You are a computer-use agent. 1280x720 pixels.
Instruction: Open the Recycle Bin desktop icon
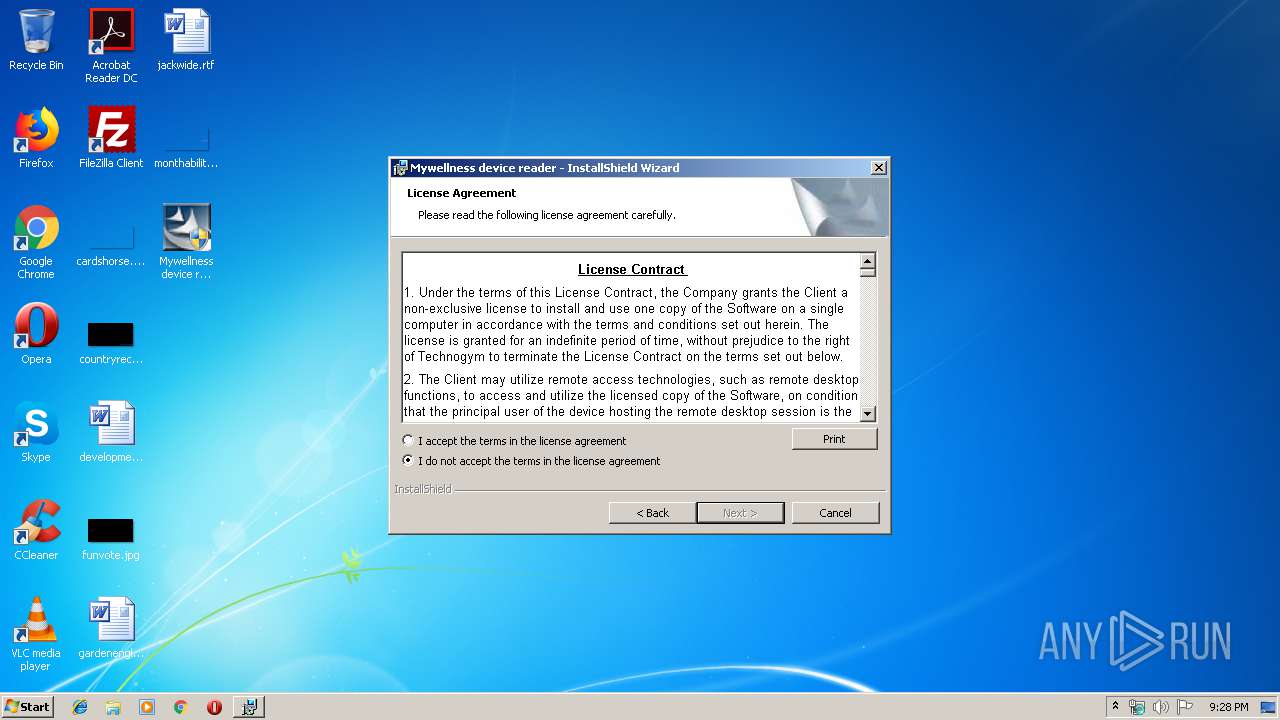click(x=36, y=40)
